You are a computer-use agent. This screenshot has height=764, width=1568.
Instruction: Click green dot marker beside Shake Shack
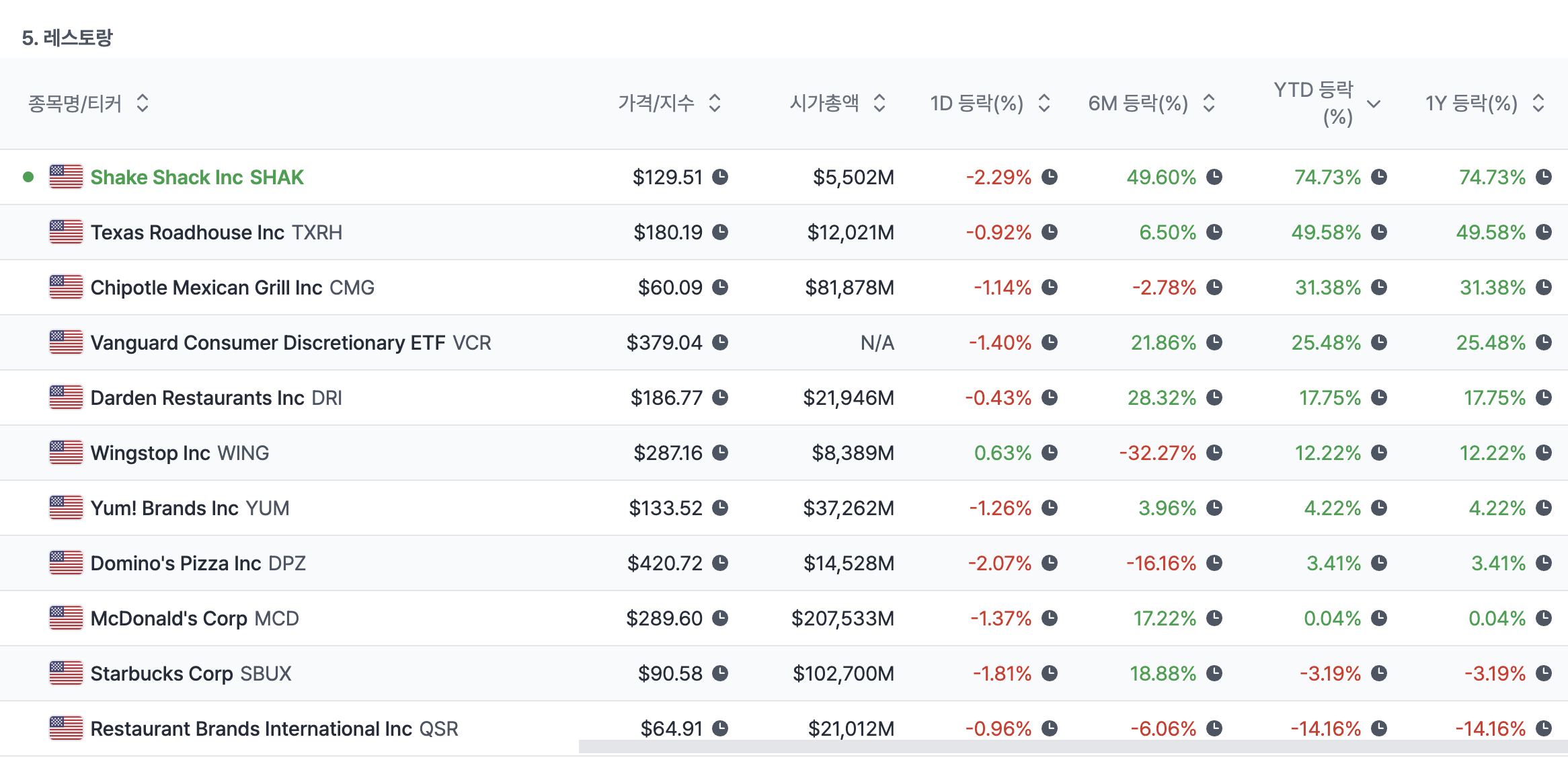tap(28, 177)
